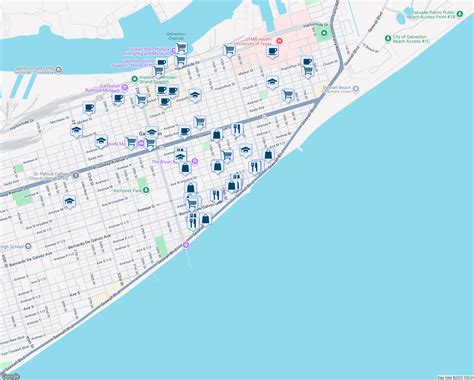Open the Kempner Park green pin

point(146,190)
